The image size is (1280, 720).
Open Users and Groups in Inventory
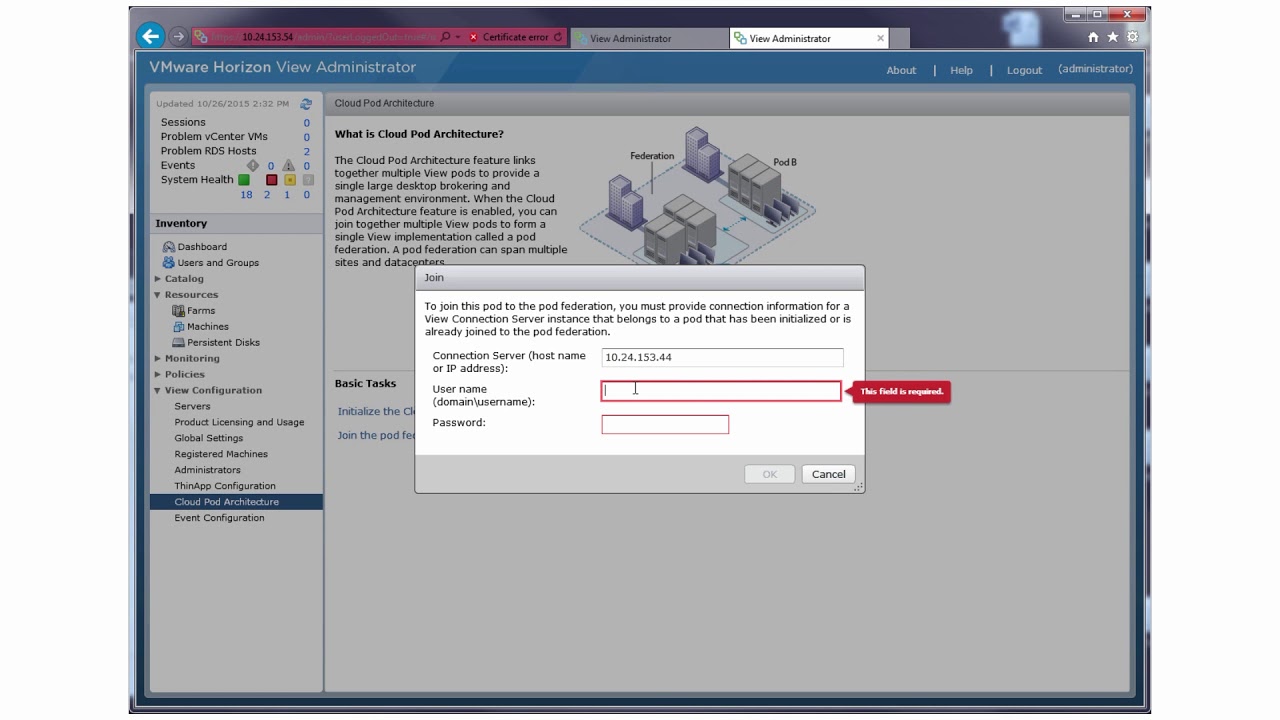(218, 263)
